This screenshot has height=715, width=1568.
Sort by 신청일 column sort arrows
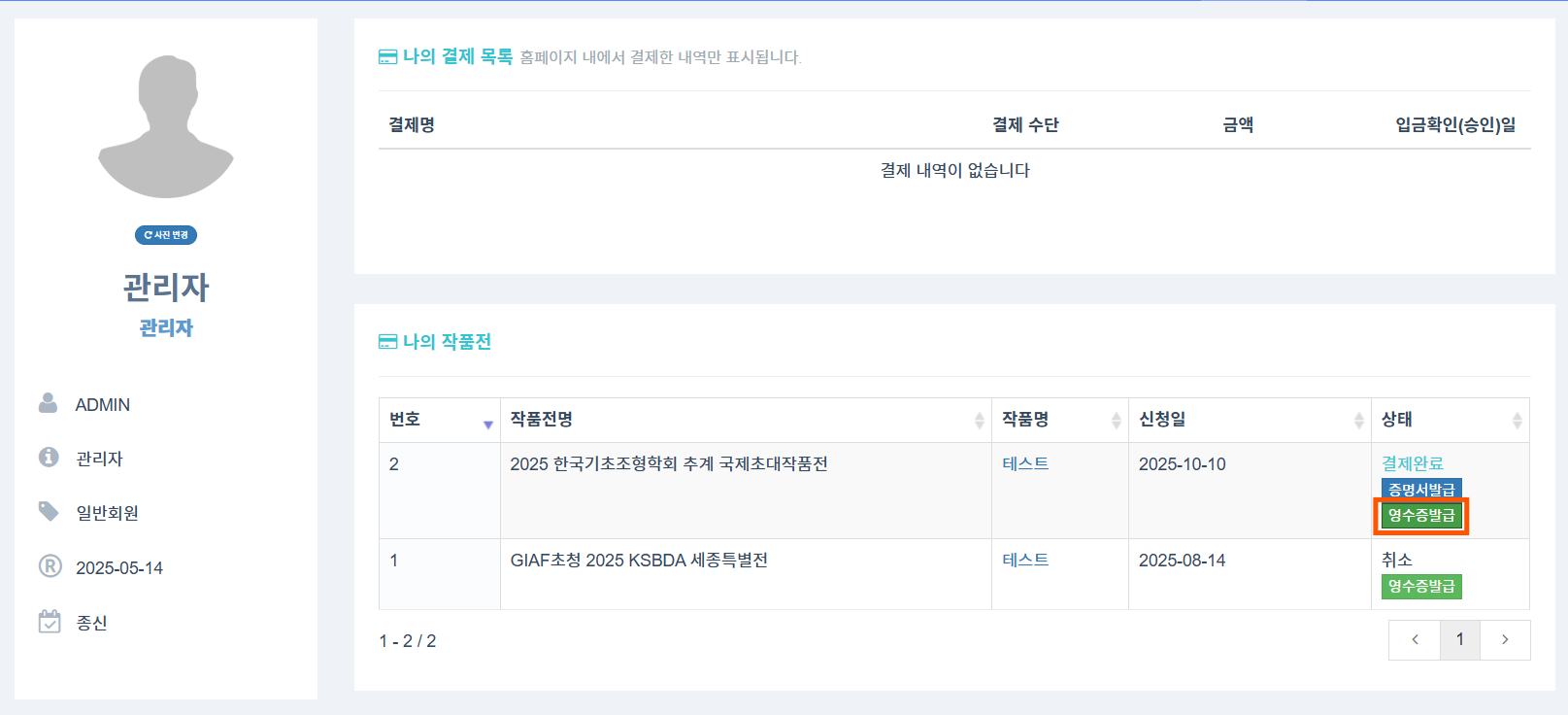coord(1358,420)
